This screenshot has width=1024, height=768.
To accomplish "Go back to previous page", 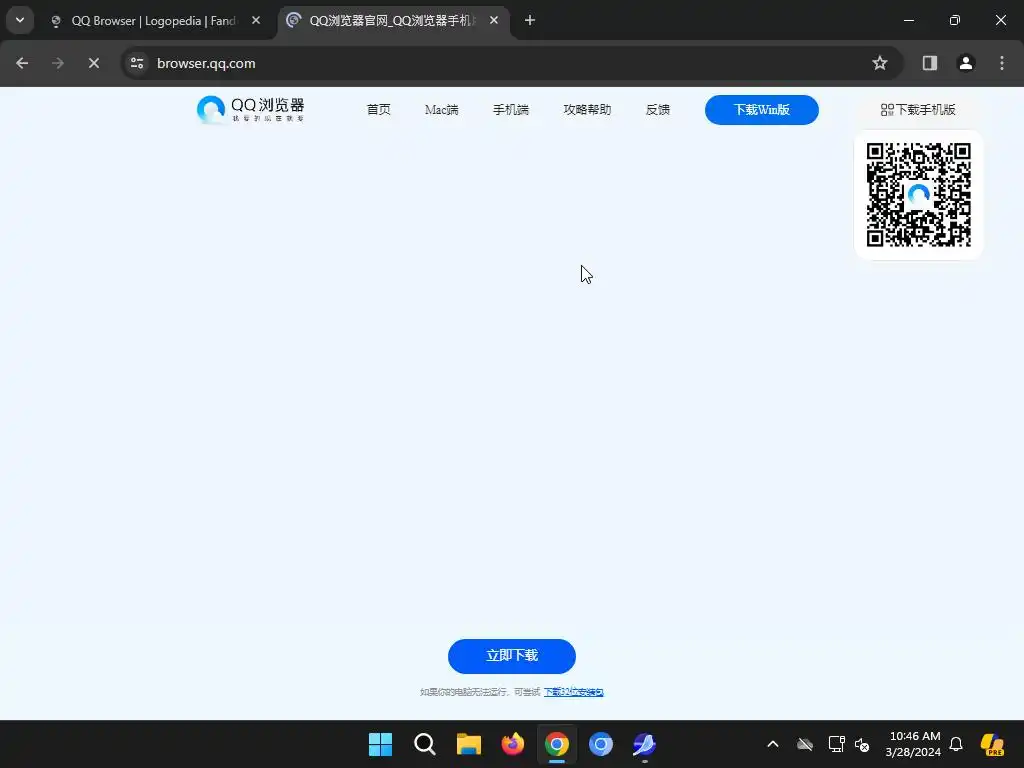I will click(x=22, y=63).
